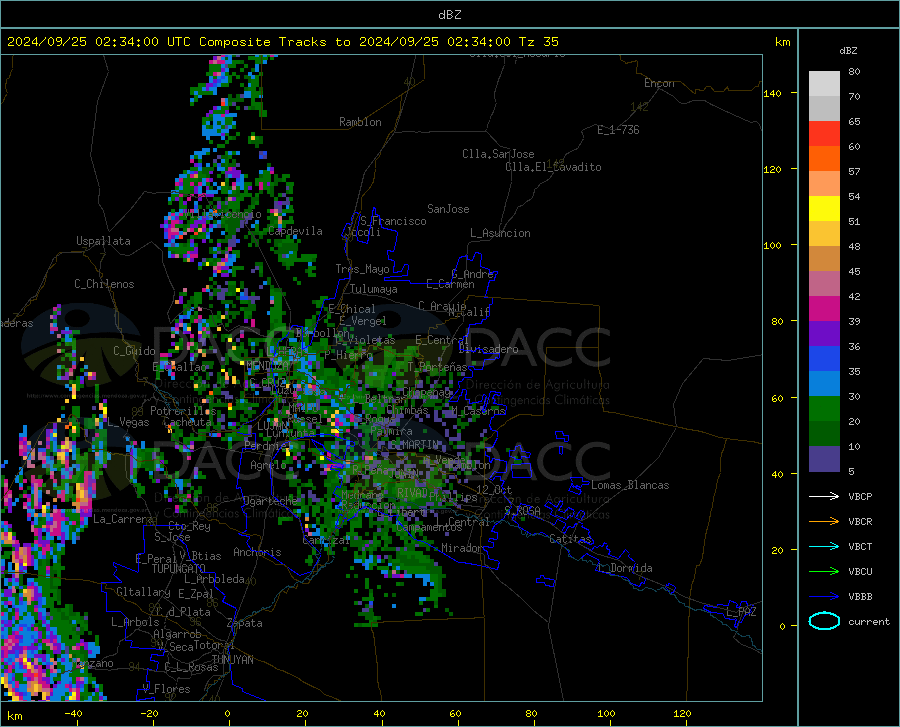Click the Catitas map label
The image size is (900, 727).
pyautogui.click(x=571, y=539)
